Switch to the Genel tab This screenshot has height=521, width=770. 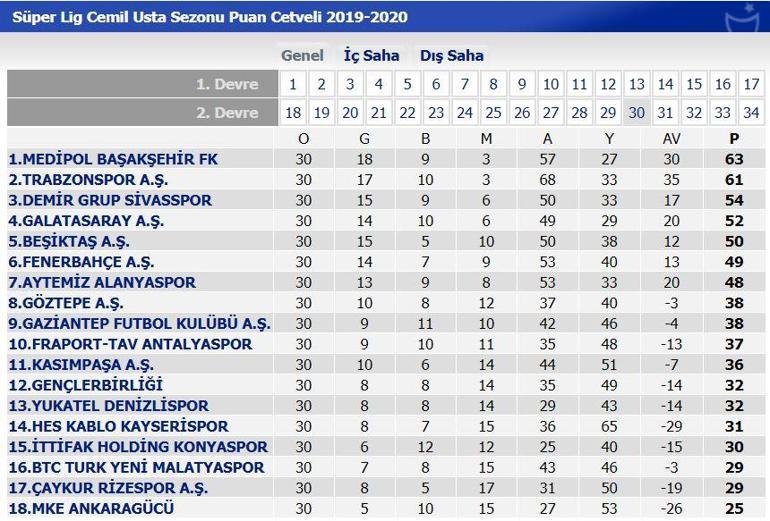pyautogui.click(x=302, y=56)
